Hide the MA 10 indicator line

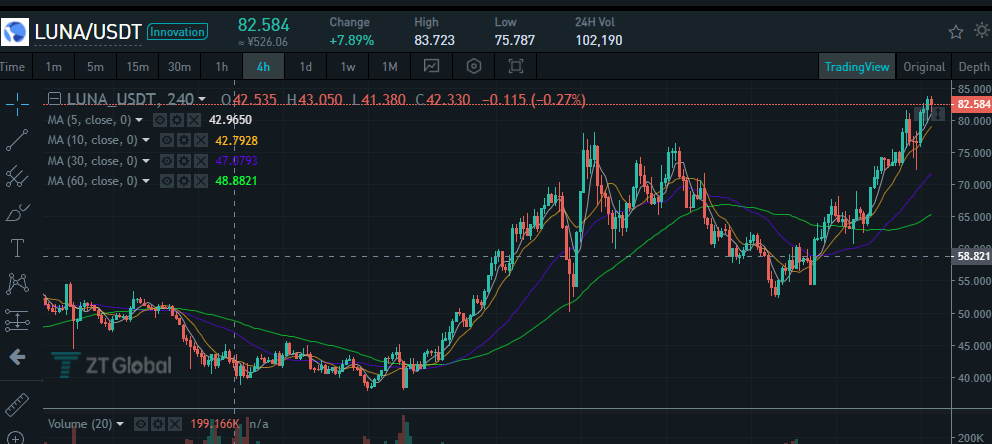(x=167, y=140)
